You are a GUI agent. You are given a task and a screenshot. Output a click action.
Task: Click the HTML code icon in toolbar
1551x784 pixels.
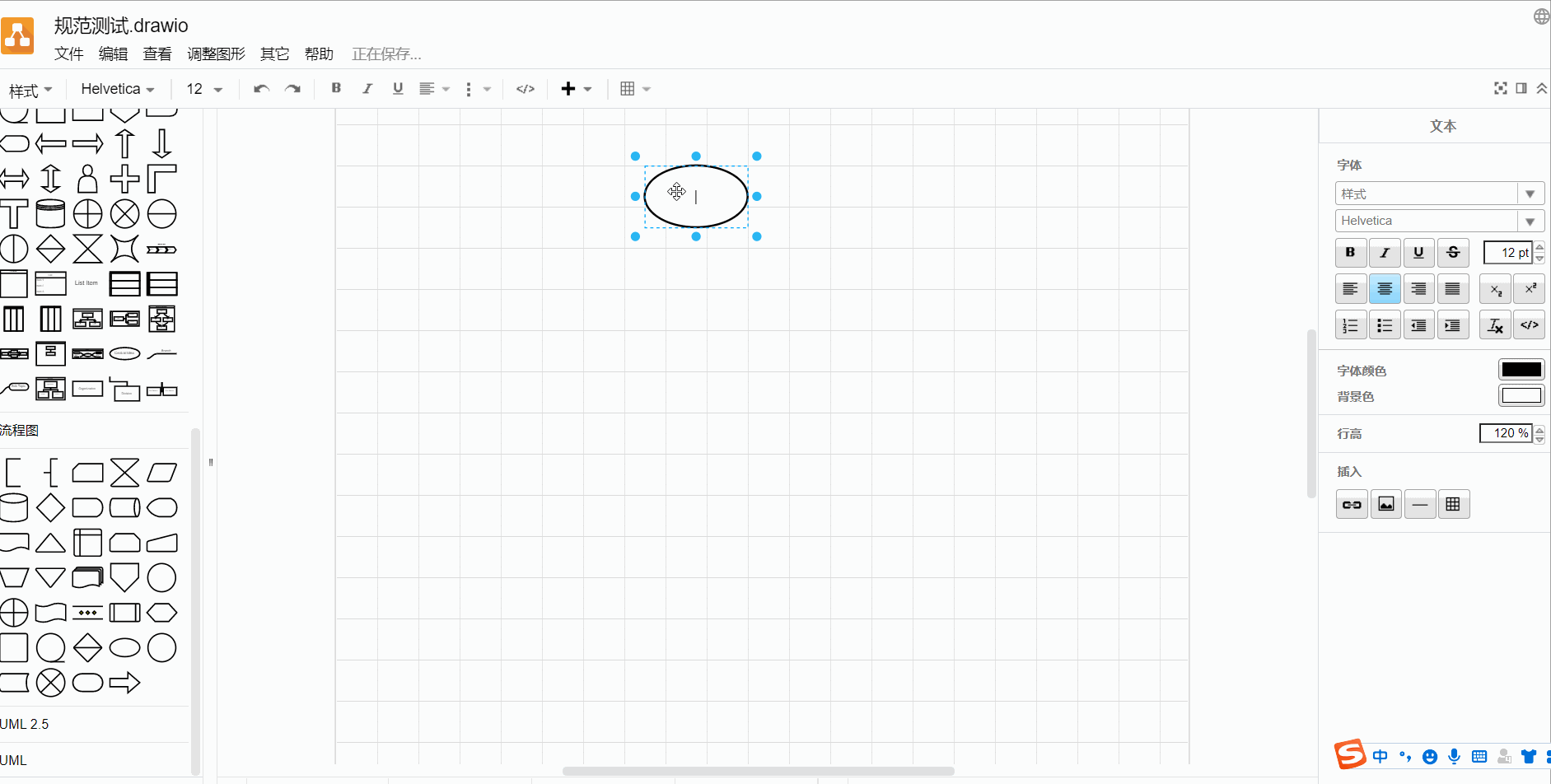[526, 89]
